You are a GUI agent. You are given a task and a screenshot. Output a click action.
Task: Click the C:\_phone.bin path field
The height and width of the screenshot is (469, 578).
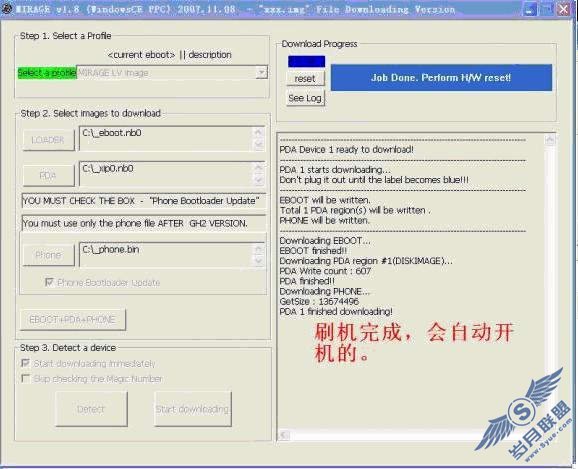pyautogui.click(x=167, y=255)
